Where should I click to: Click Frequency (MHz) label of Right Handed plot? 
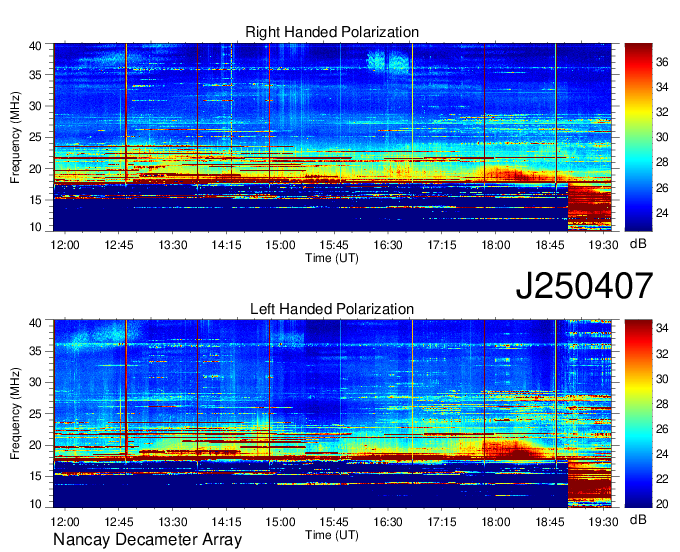point(15,137)
